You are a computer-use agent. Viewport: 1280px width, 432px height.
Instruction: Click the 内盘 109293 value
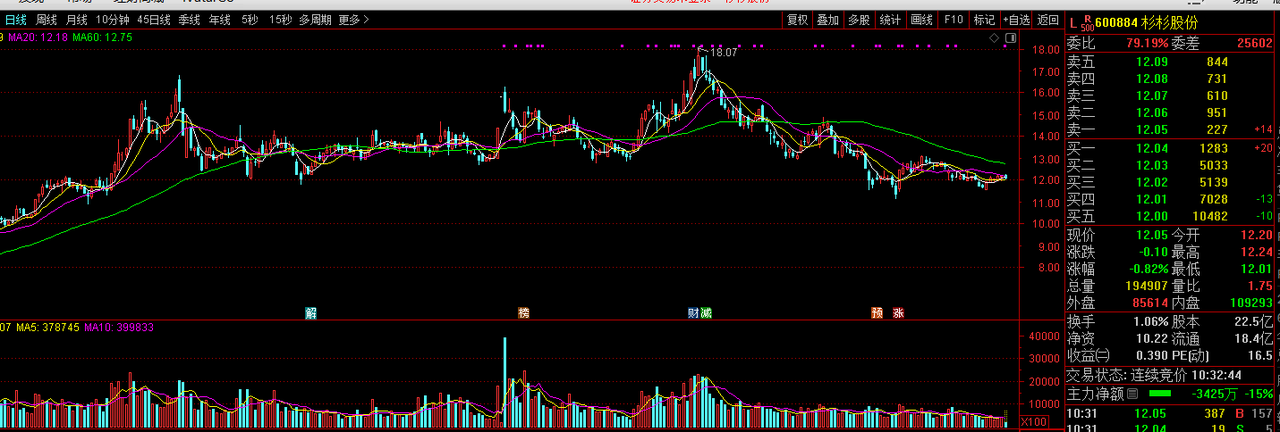tap(1250, 303)
